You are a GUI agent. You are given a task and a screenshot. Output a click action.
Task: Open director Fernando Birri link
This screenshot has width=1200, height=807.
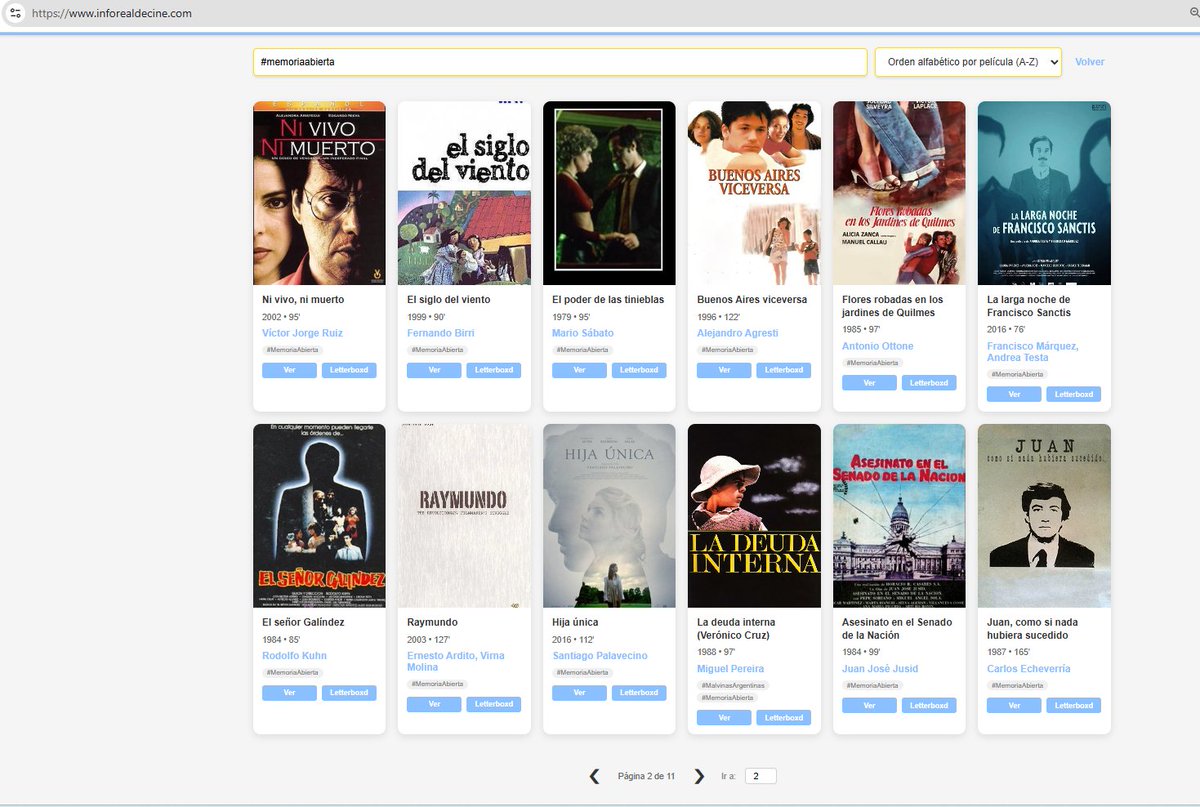tap(441, 333)
